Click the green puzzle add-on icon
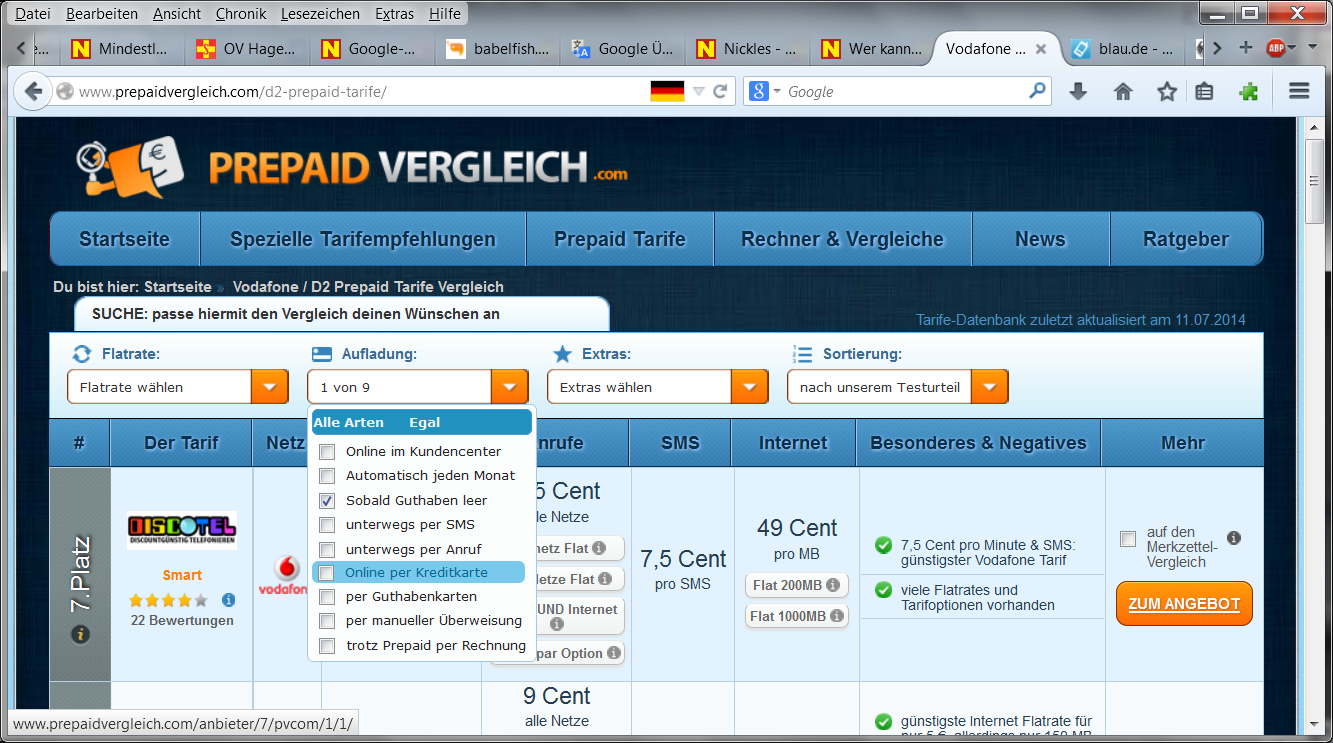 pos(1248,91)
